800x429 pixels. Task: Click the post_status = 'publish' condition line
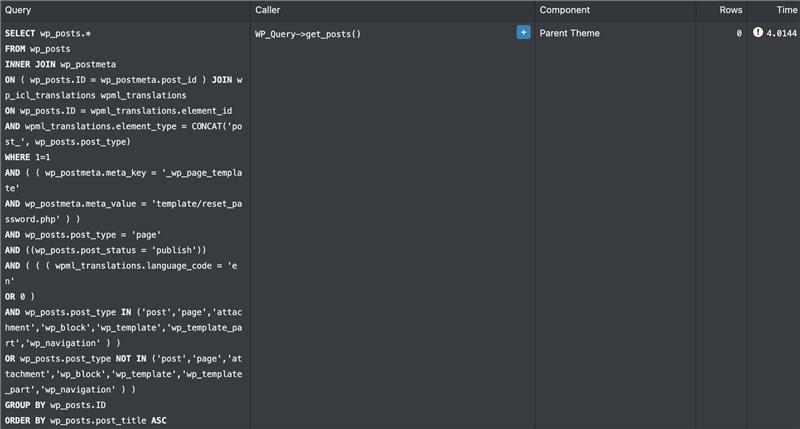pyautogui.click(x=105, y=250)
